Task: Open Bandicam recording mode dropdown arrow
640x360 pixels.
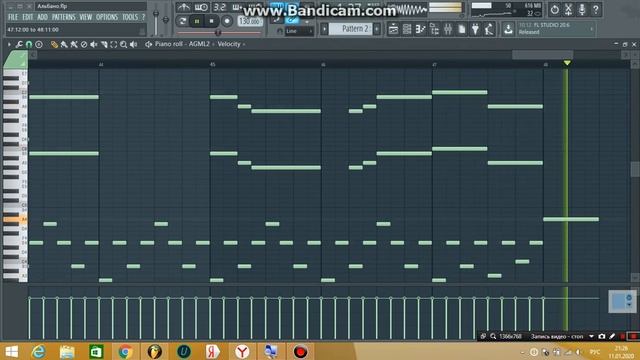Action: (x=591, y=336)
